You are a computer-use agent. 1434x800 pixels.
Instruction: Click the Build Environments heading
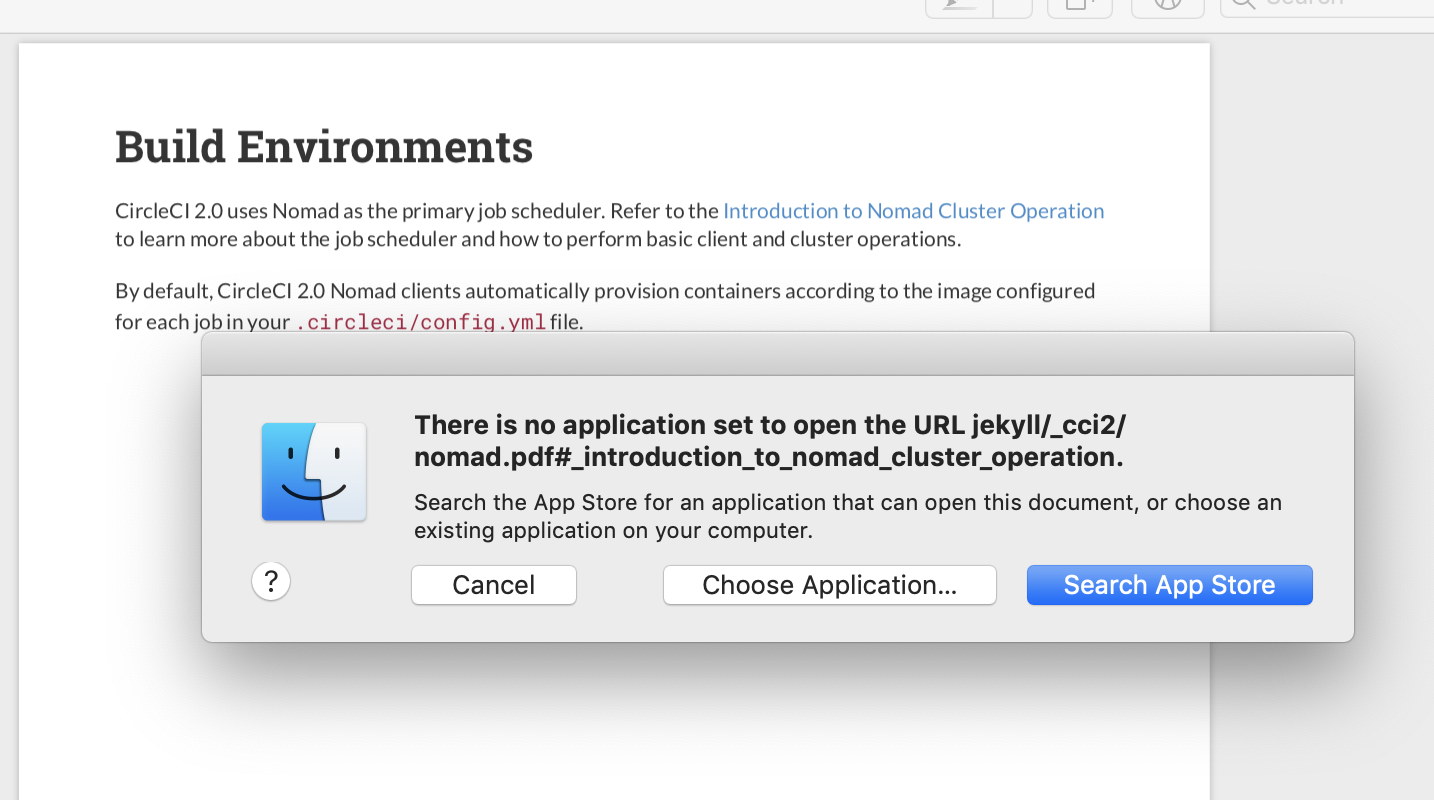point(324,146)
